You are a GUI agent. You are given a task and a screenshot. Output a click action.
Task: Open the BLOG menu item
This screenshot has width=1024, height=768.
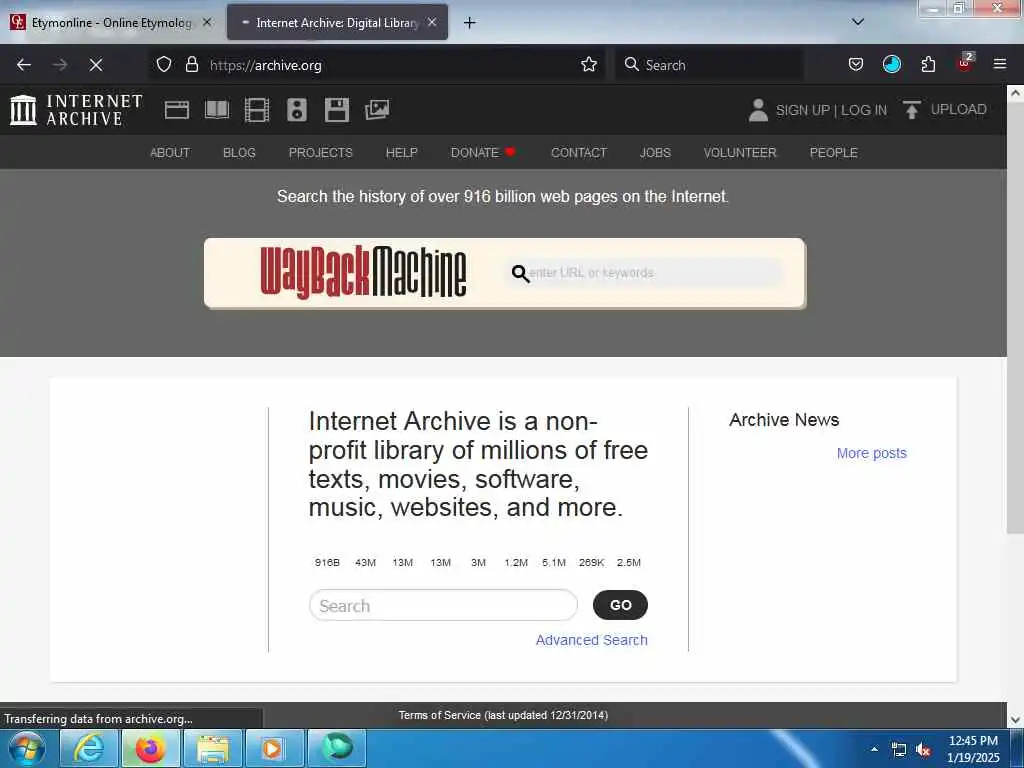pyautogui.click(x=239, y=152)
